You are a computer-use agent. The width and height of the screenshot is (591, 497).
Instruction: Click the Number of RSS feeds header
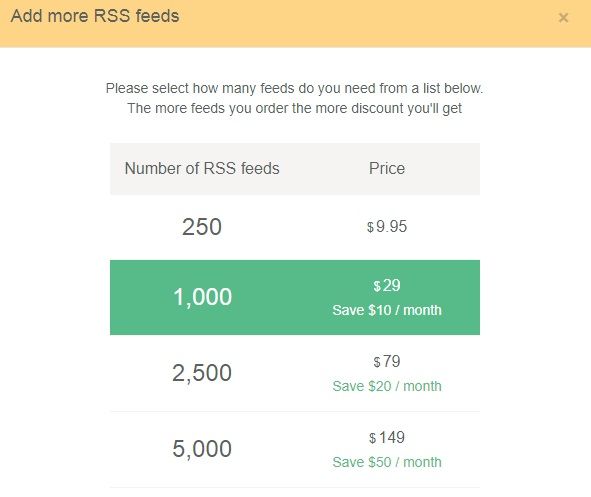(x=202, y=168)
